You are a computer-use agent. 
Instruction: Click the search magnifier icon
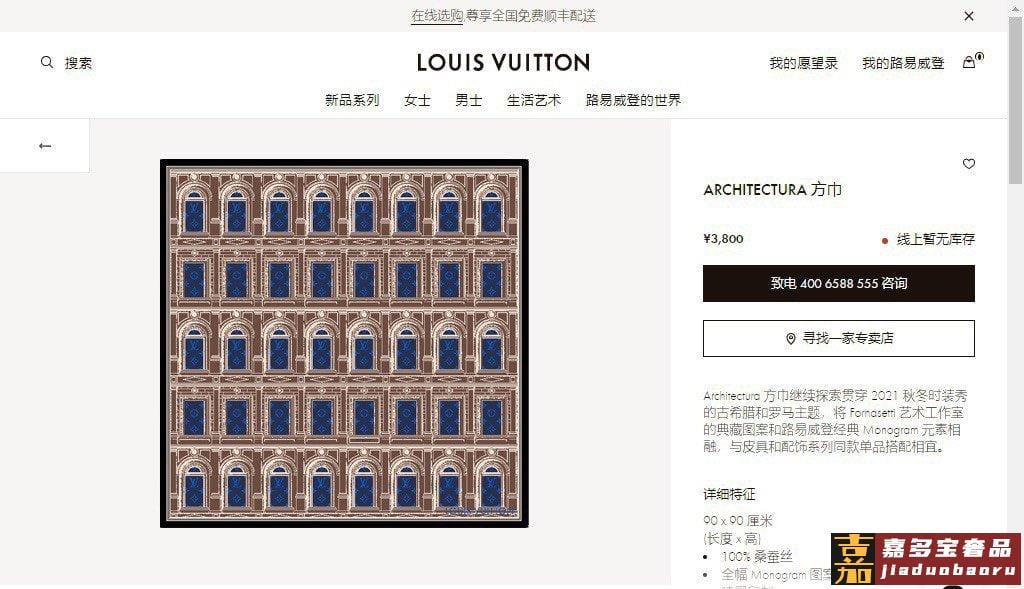(46, 62)
